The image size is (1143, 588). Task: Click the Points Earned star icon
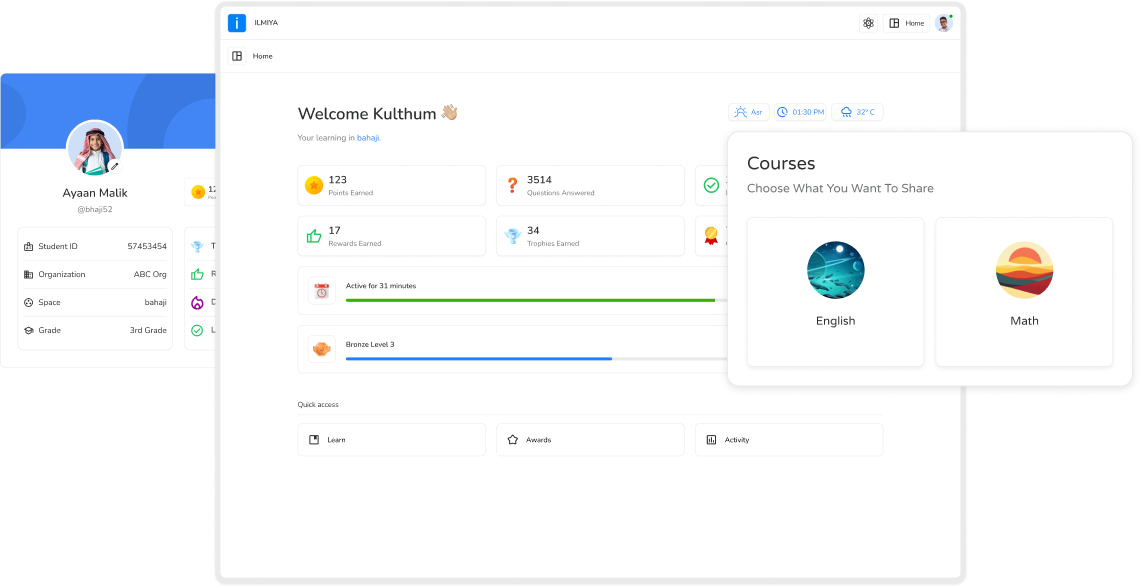(314, 185)
